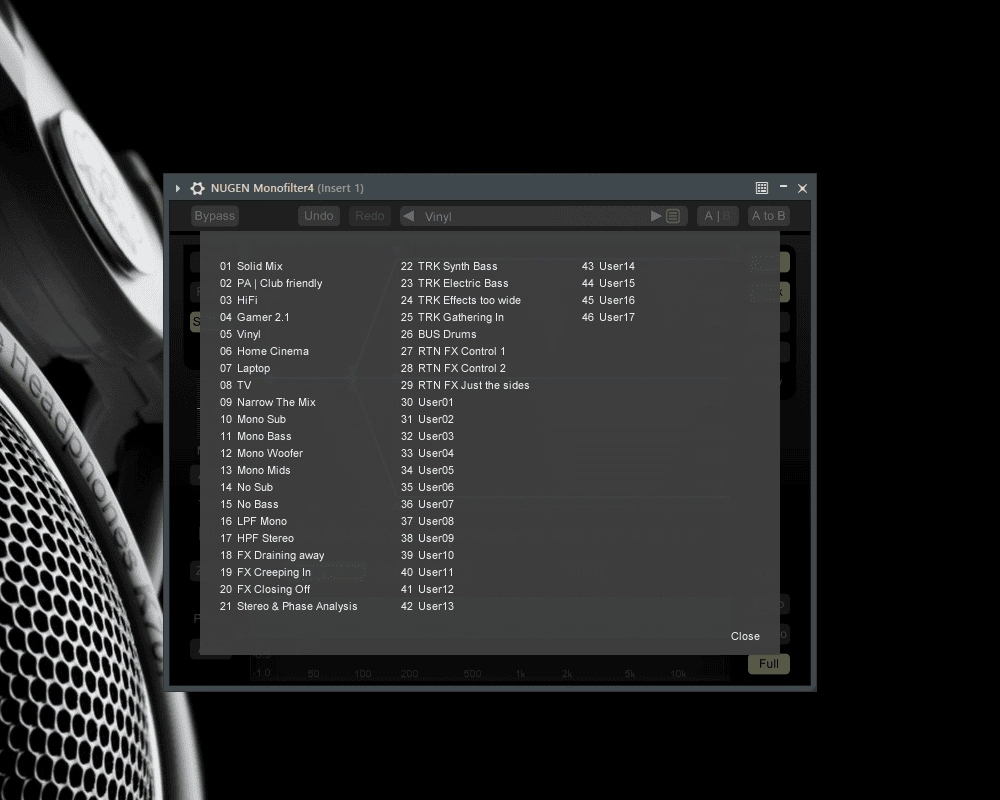Load the 12 Mono Woofer preset
Screen dimensions: 1000x800
(261, 453)
